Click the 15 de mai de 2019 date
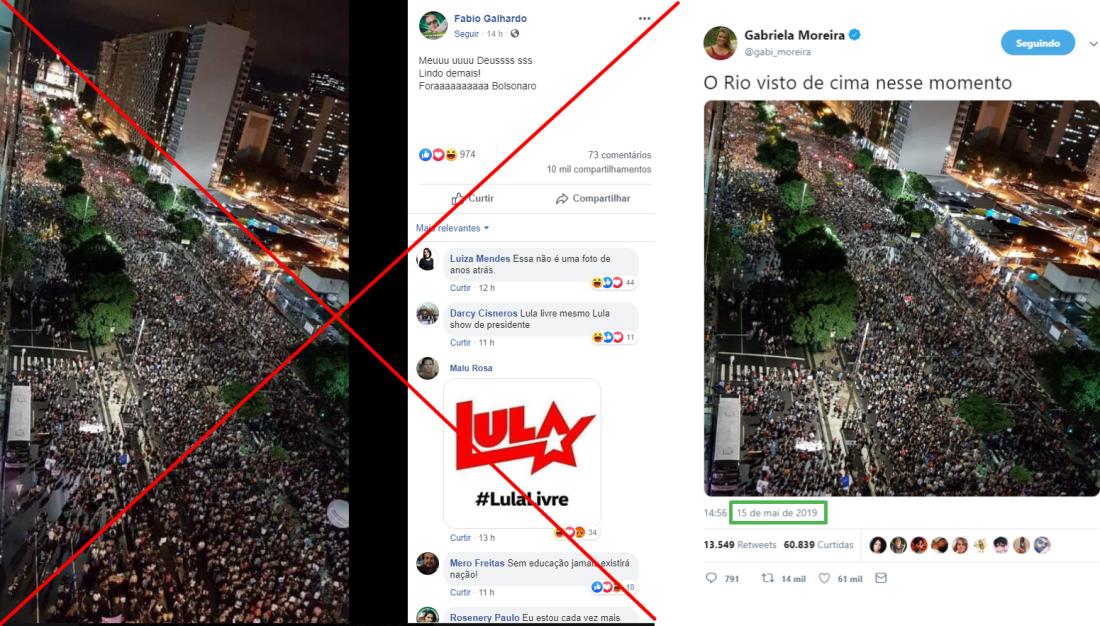 777,513
